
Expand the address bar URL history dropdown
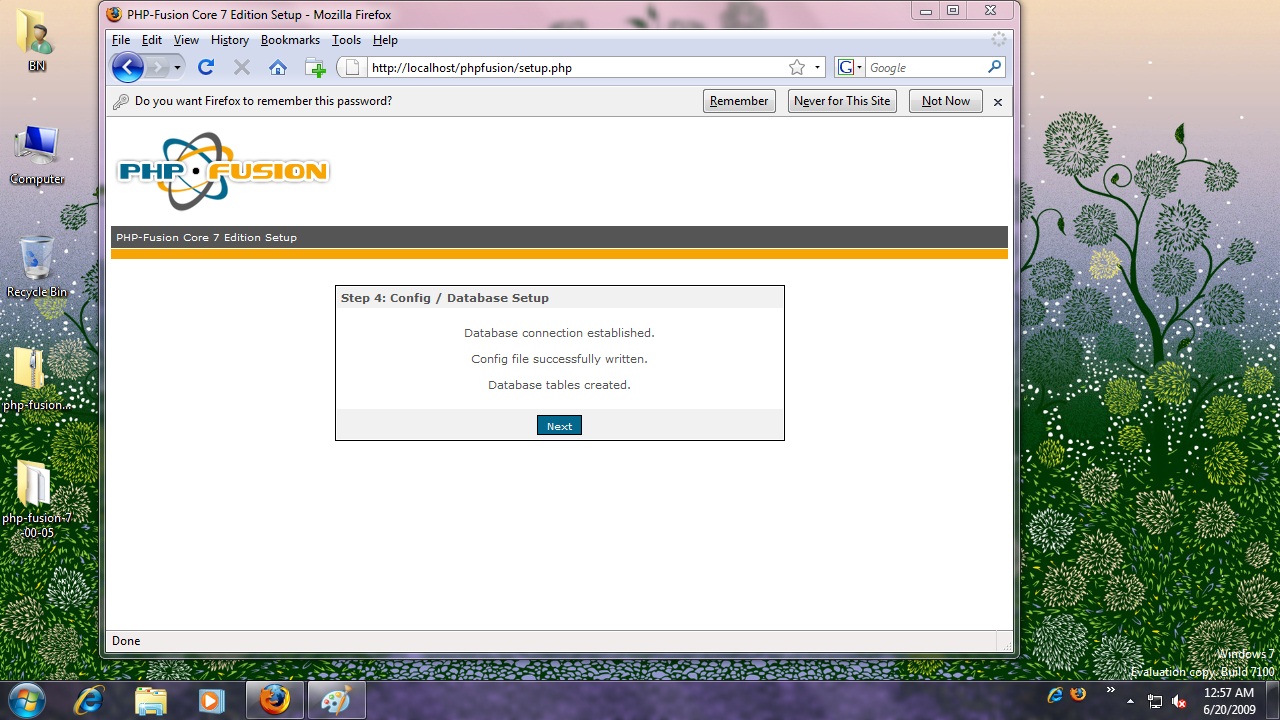click(817, 67)
